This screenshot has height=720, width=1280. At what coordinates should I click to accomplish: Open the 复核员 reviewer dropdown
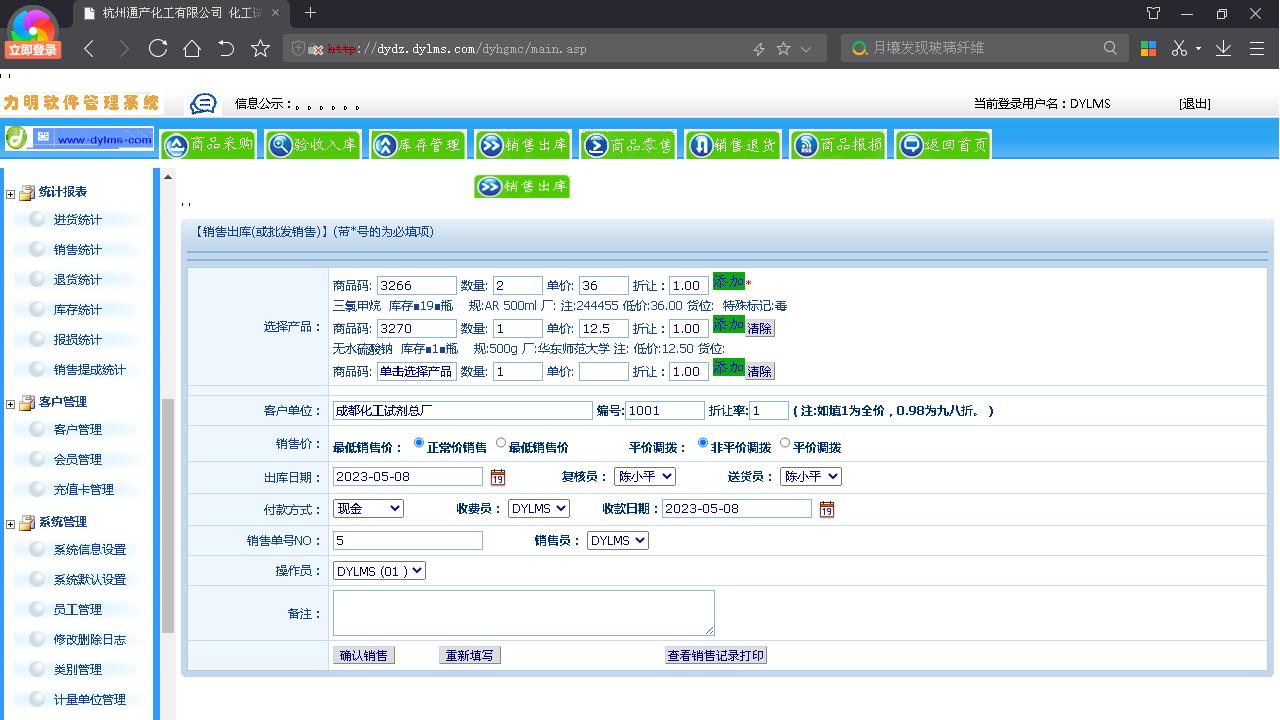click(647, 476)
